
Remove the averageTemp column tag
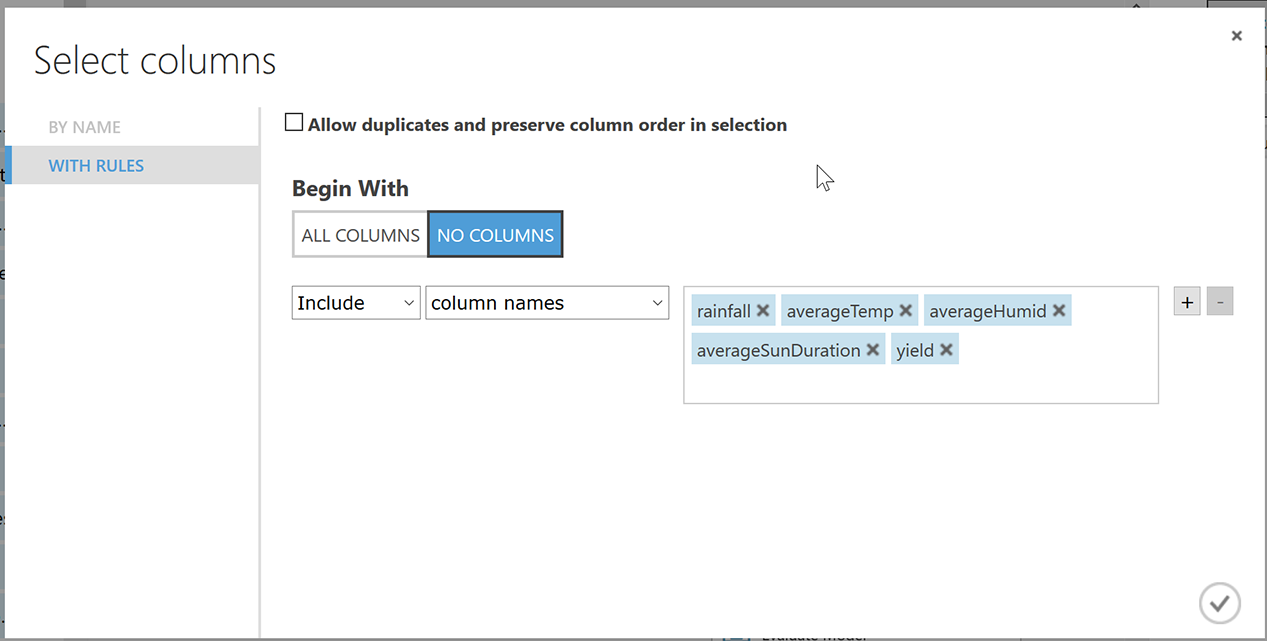pos(906,311)
